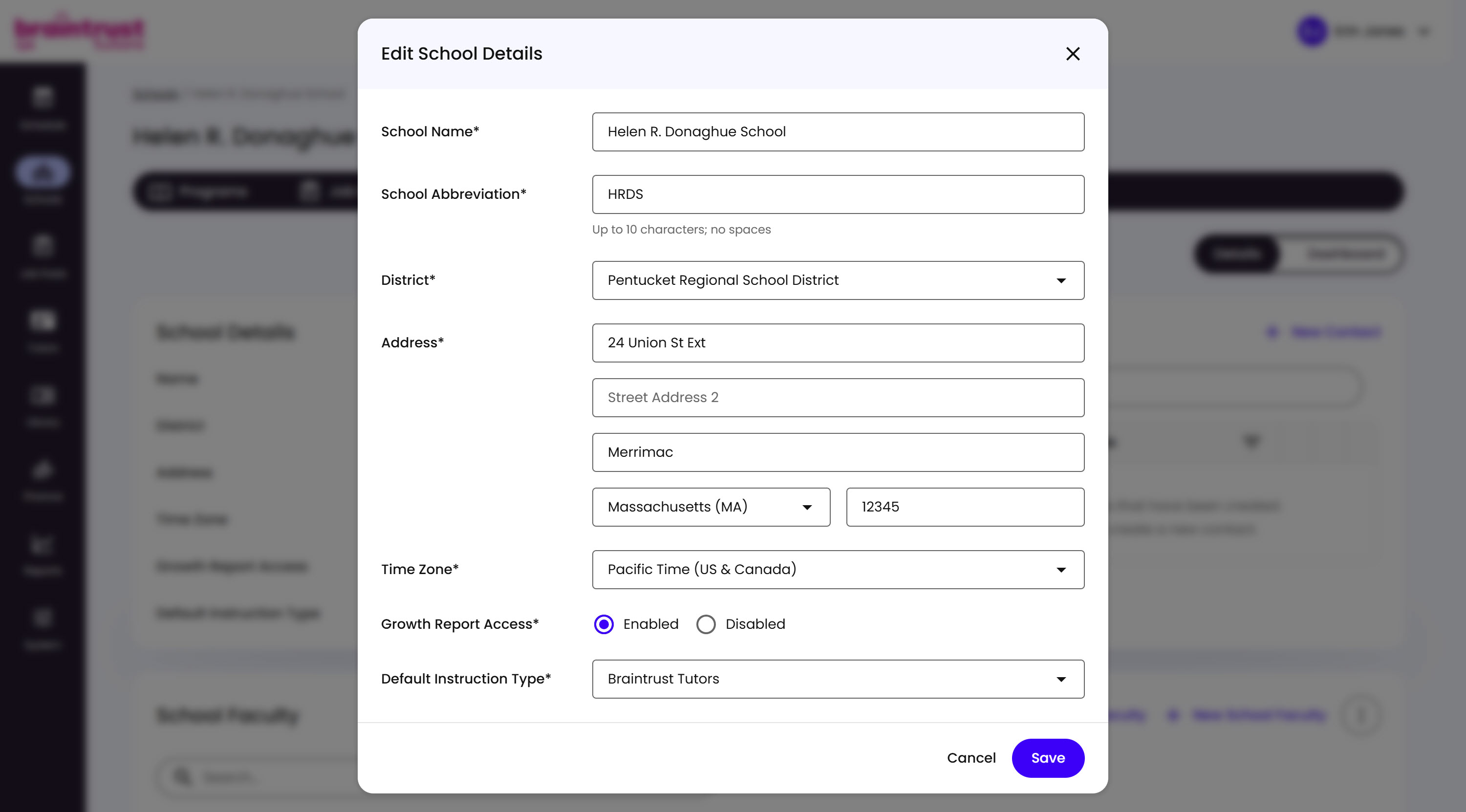The width and height of the screenshot is (1466, 812).
Task: Click the School Name input field
Action: (838, 131)
